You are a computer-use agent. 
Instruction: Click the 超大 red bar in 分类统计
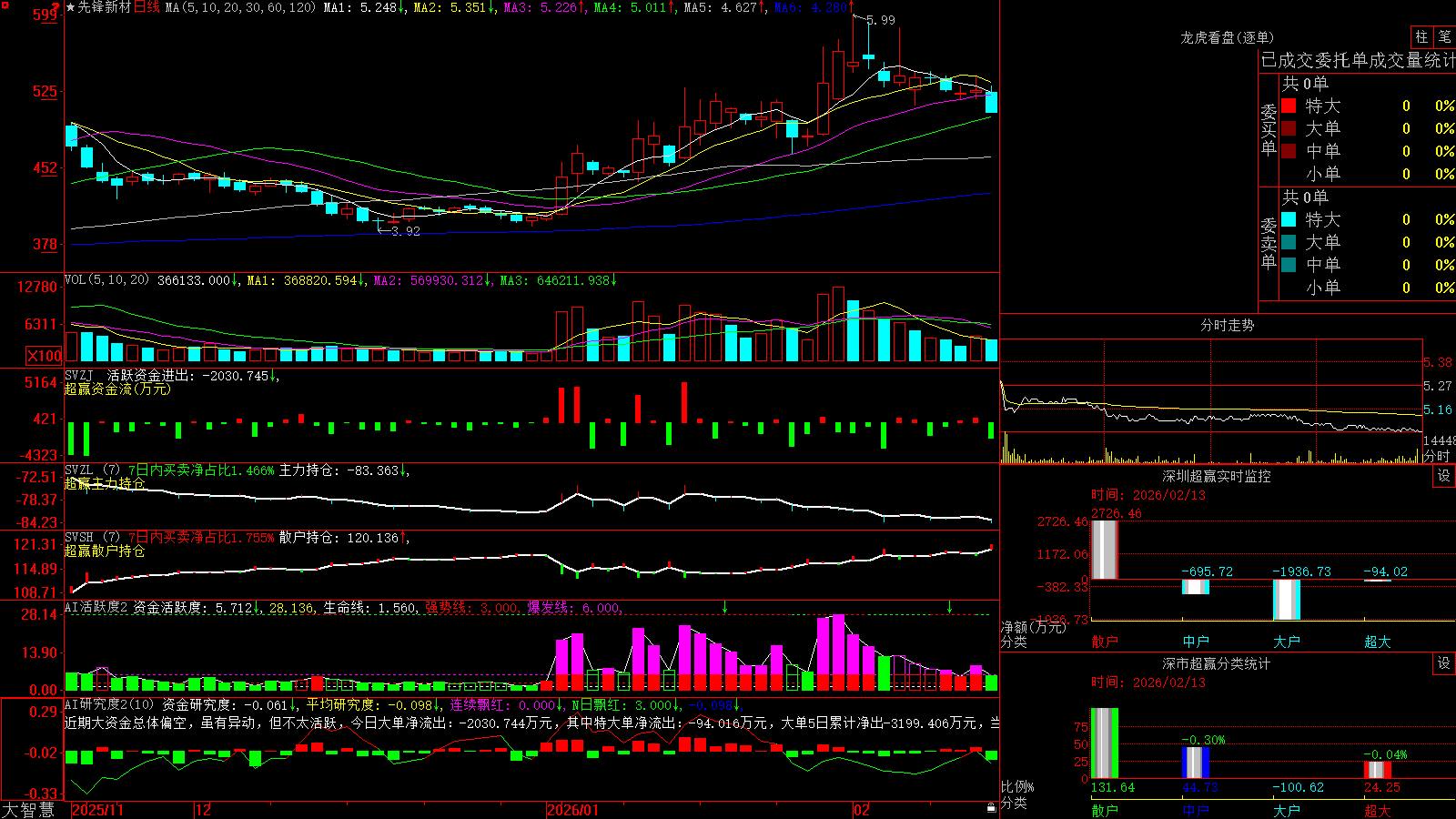1377,770
